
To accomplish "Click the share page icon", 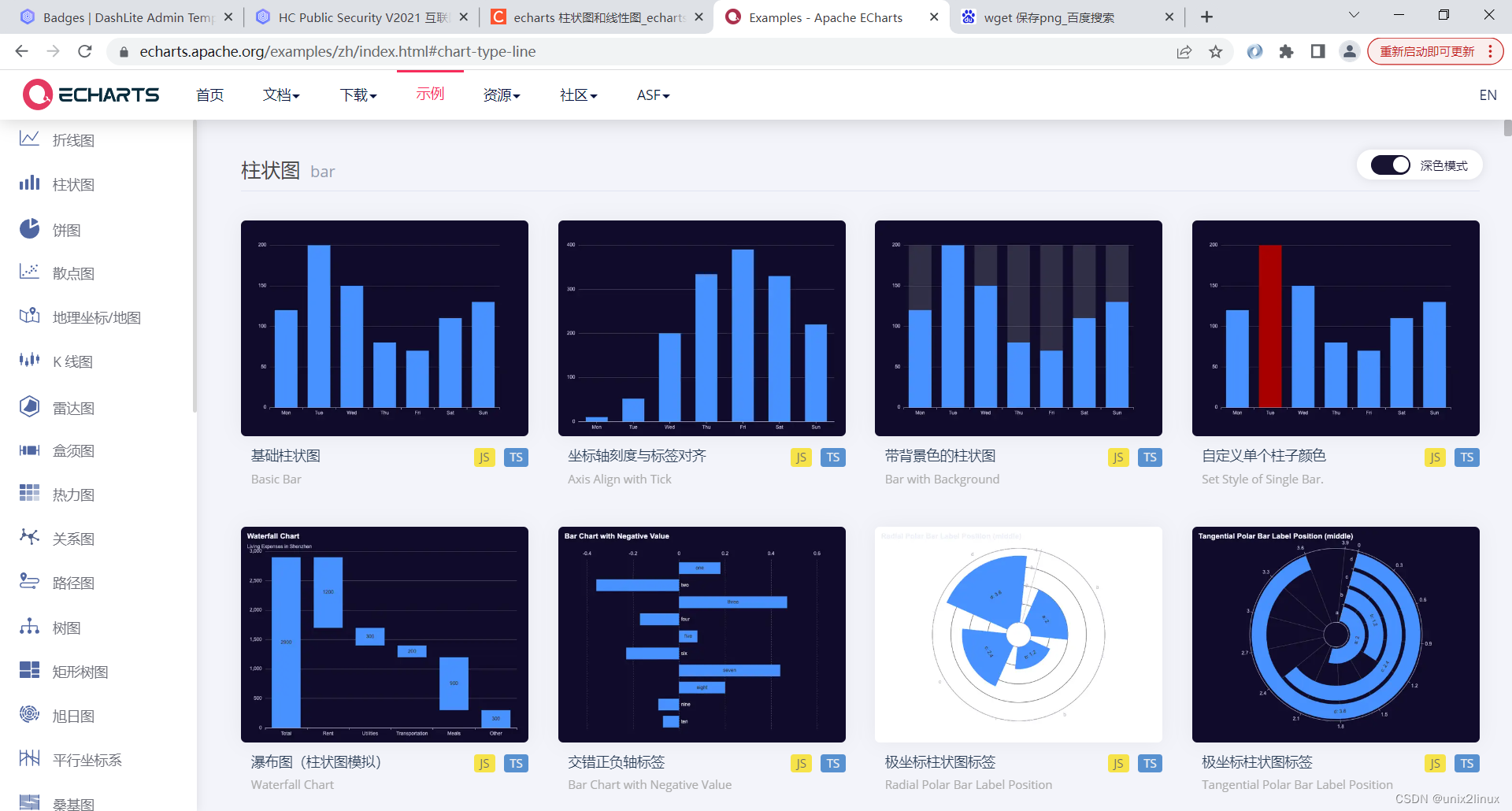I will (1184, 51).
